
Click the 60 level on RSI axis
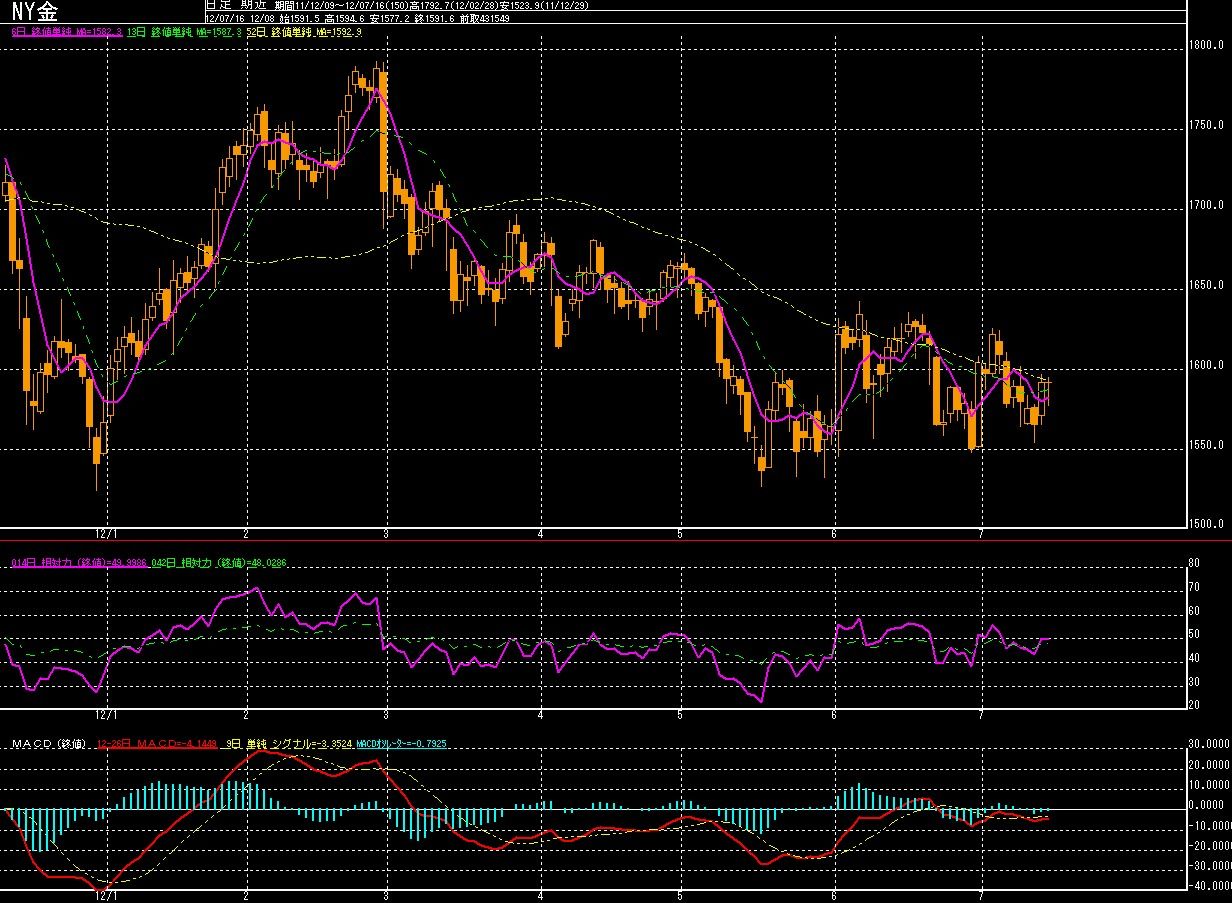point(1193,610)
